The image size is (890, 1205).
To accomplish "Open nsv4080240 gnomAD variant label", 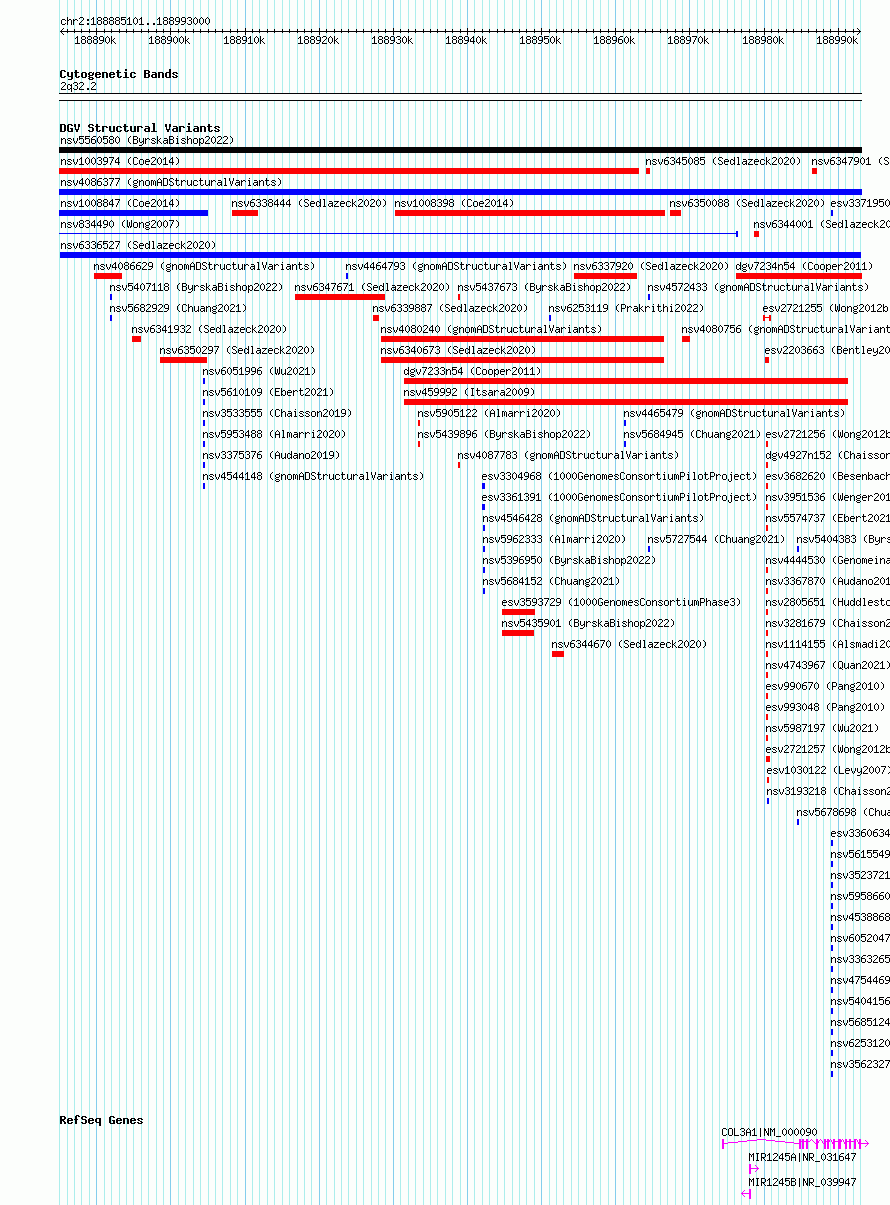I will [x=491, y=329].
